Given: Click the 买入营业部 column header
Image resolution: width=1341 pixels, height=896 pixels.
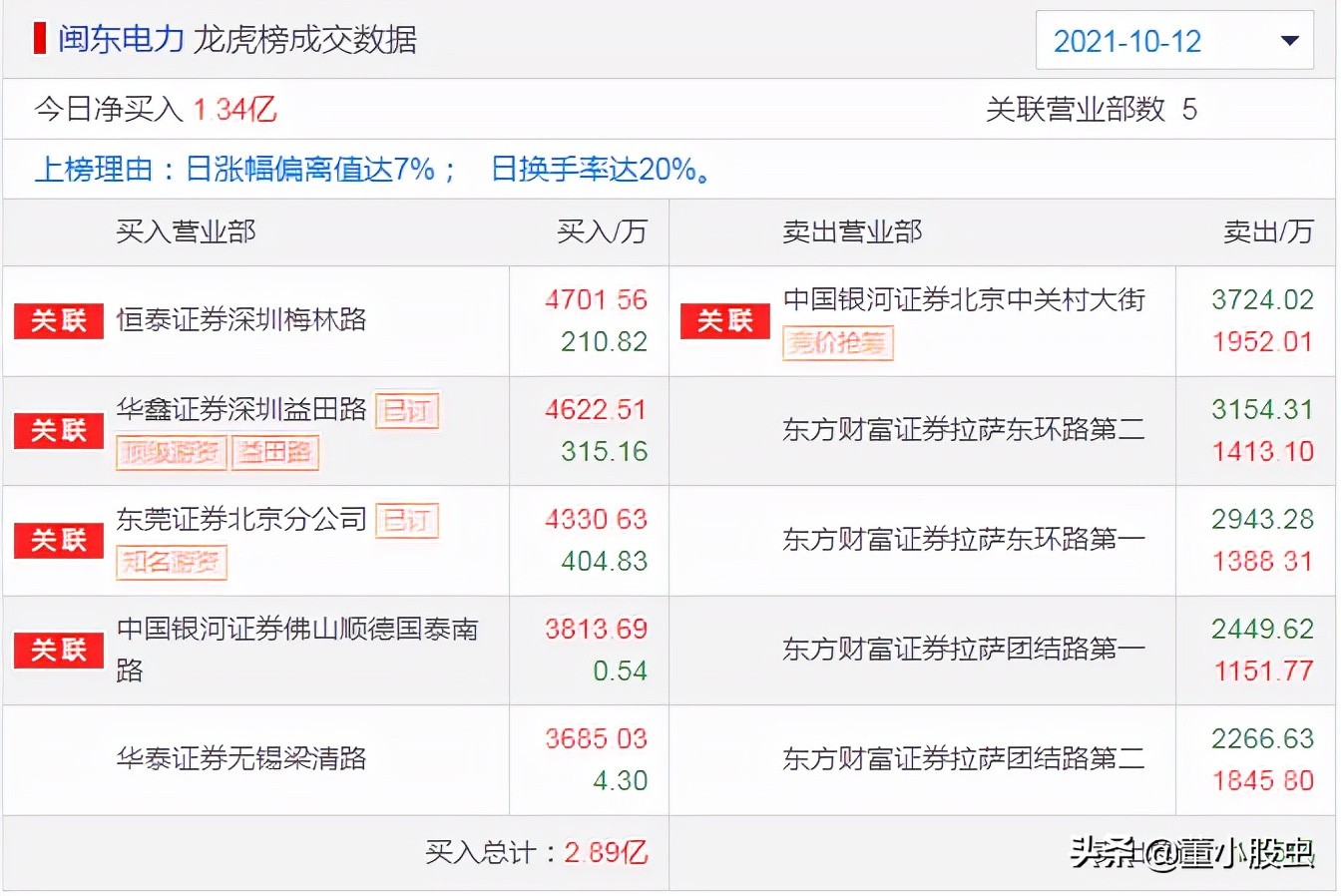Looking at the screenshot, I should (186, 232).
